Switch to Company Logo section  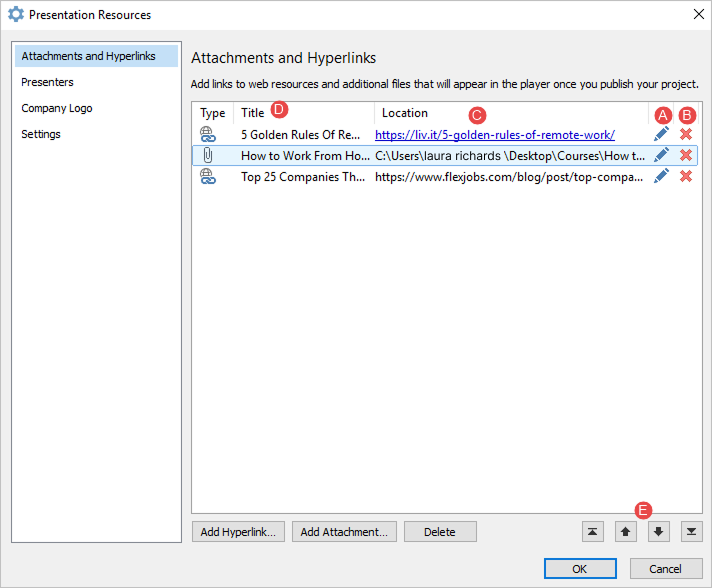pyautogui.click(x=56, y=108)
